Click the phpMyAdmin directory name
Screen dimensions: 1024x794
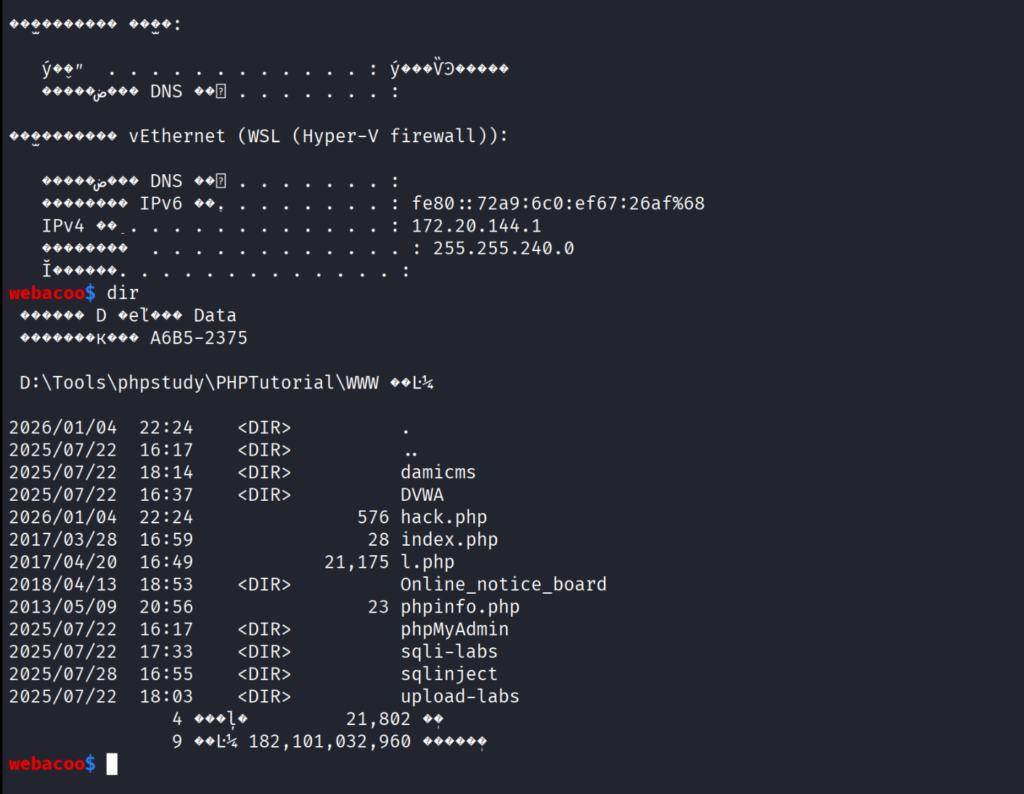pyautogui.click(x=454, y=629)
